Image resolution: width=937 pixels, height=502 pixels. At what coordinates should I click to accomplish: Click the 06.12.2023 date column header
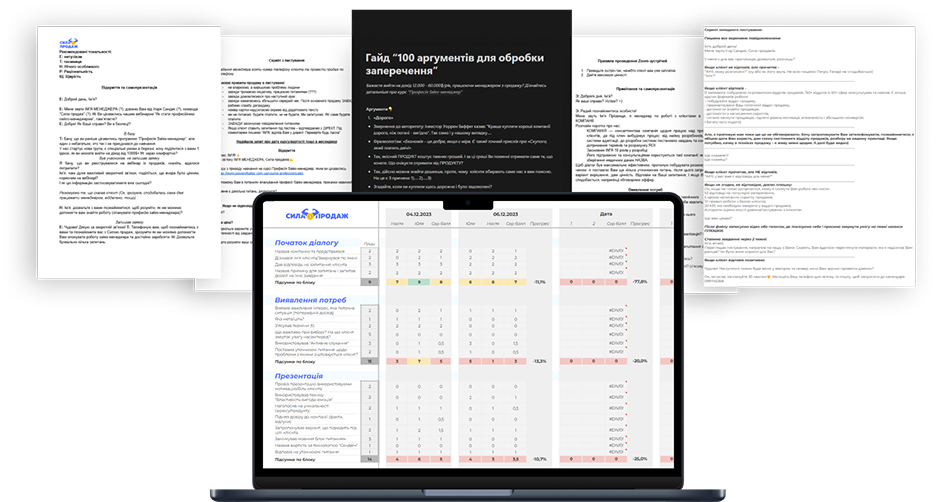(x=506, y=214)
